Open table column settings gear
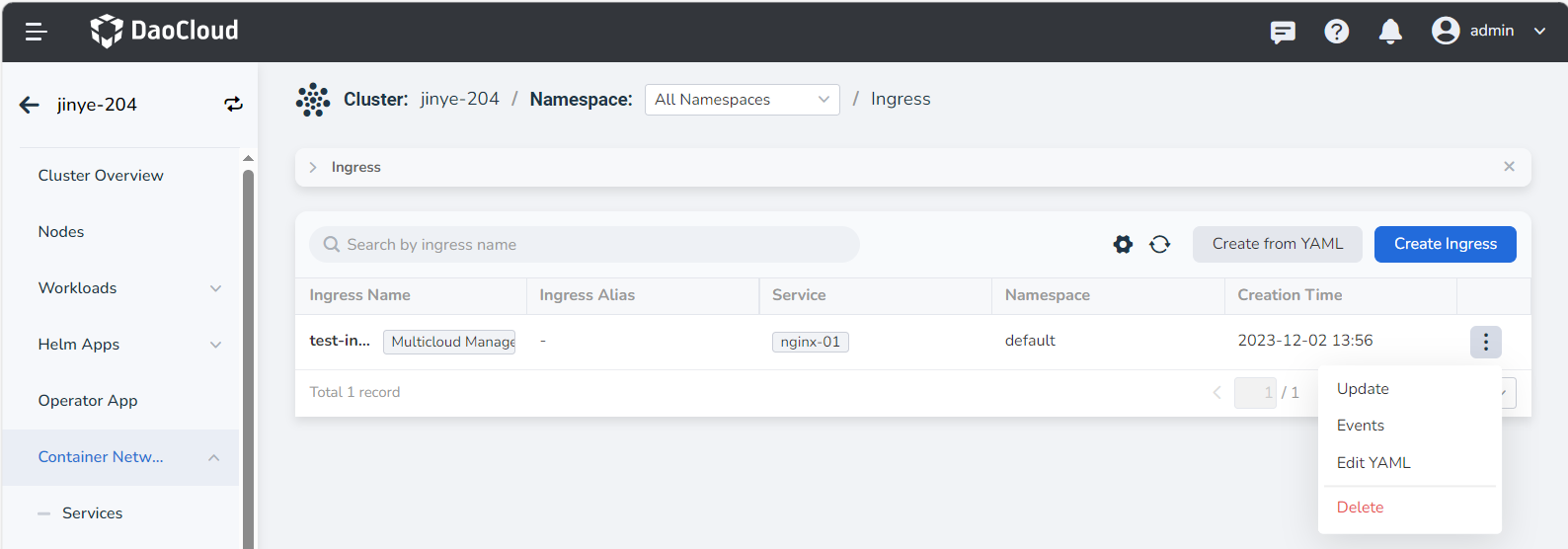 click(1123, 244)
